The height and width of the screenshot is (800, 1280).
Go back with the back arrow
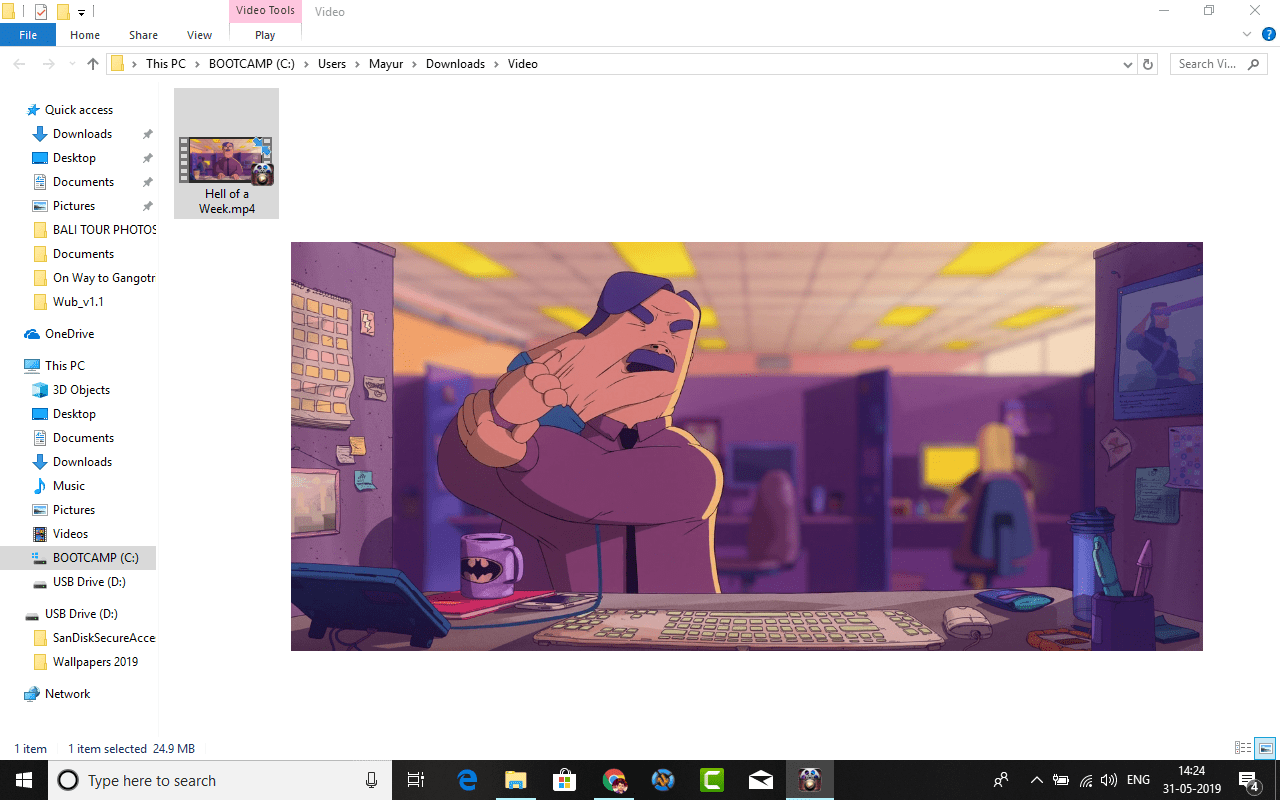19,64
